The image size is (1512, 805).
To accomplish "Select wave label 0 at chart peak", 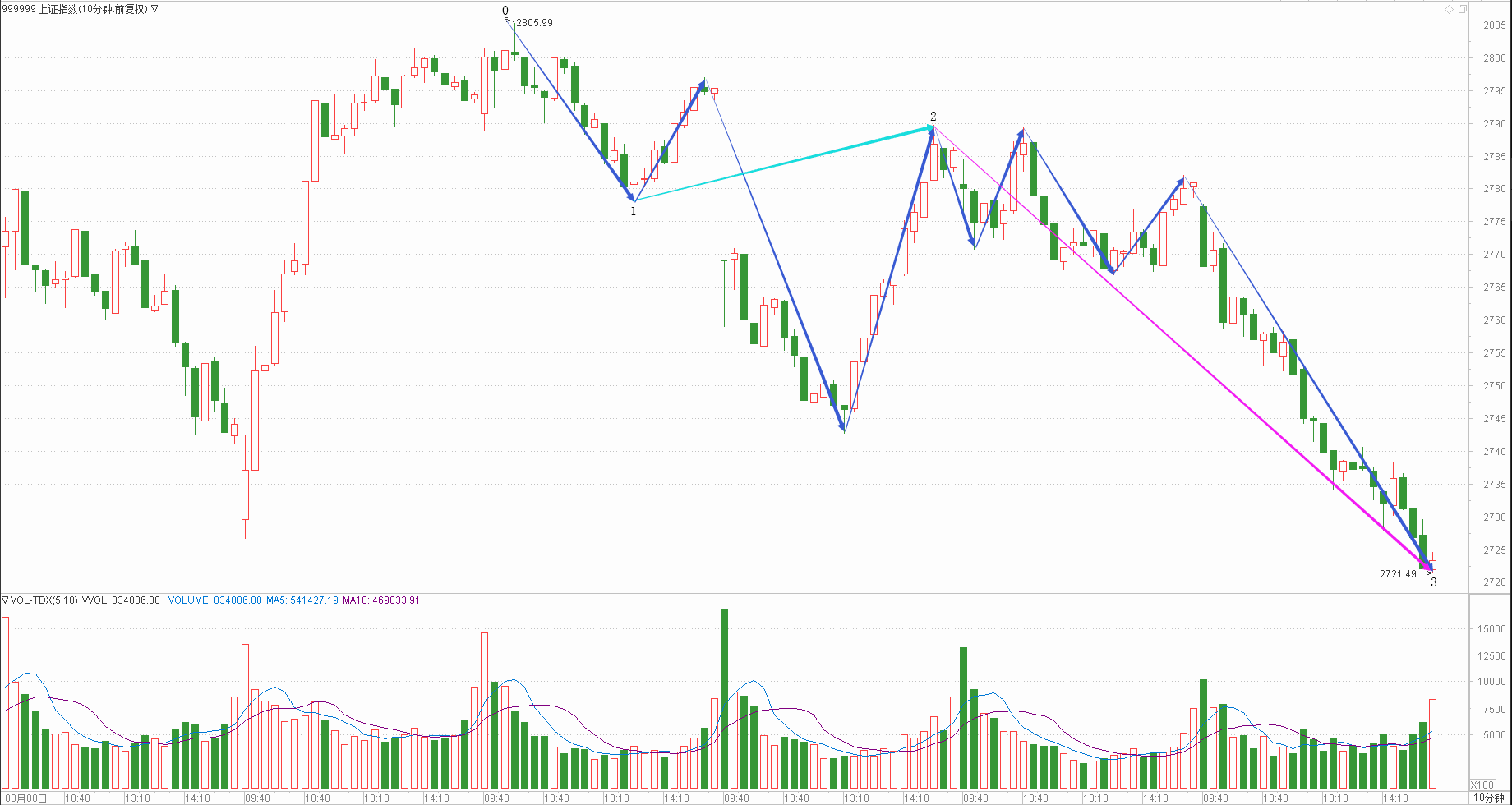I will 505,11.
